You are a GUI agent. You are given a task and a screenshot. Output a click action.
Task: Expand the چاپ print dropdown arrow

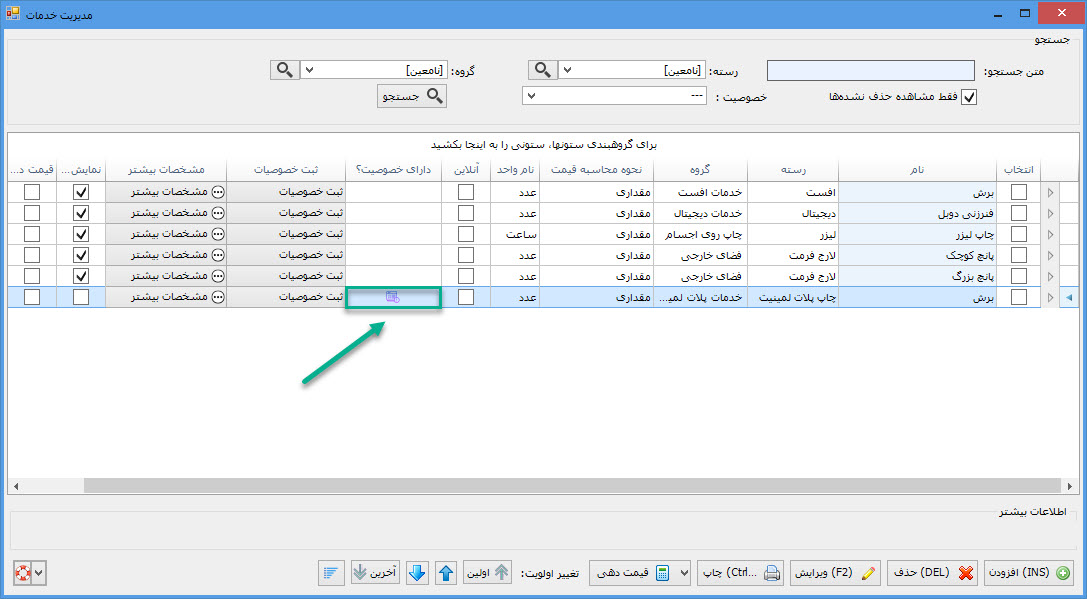pos(684,573)
